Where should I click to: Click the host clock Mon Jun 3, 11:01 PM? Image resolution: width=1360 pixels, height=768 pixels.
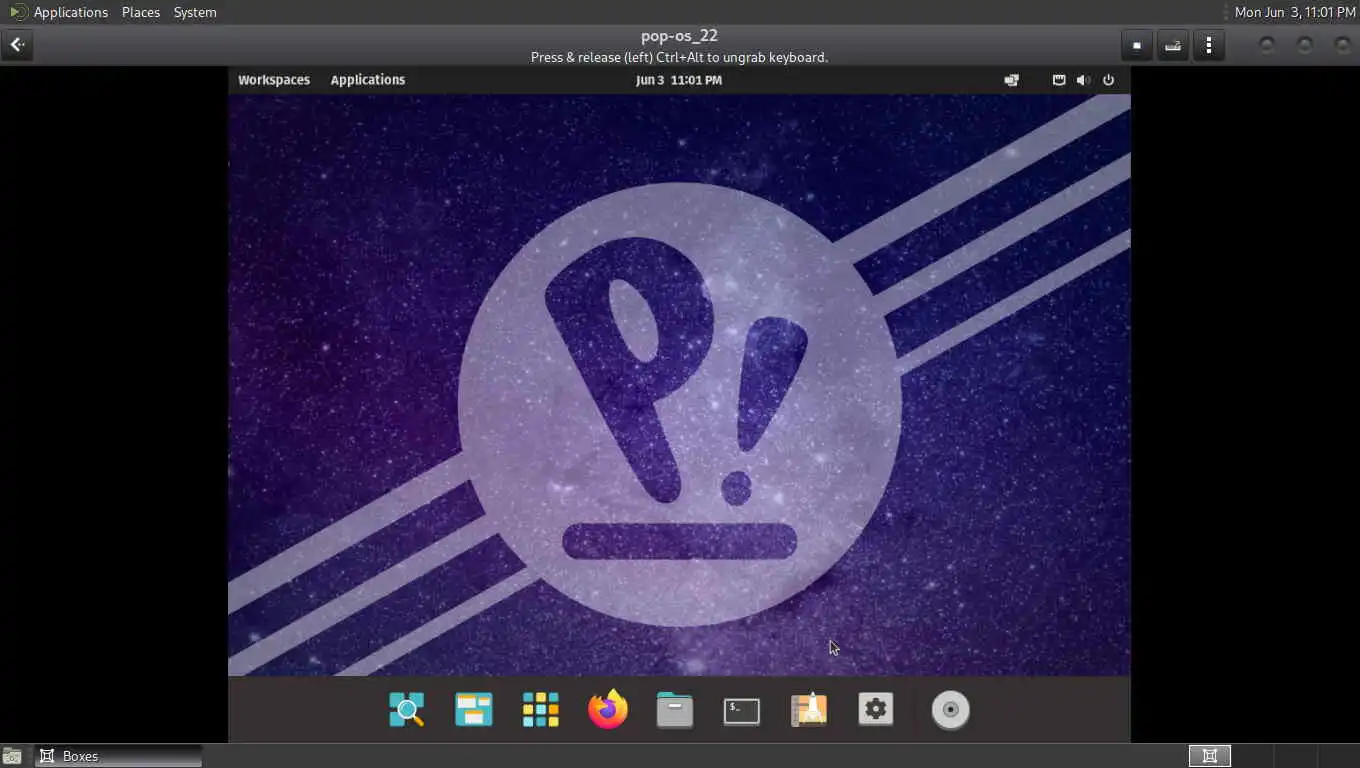tap(1295, 12)
